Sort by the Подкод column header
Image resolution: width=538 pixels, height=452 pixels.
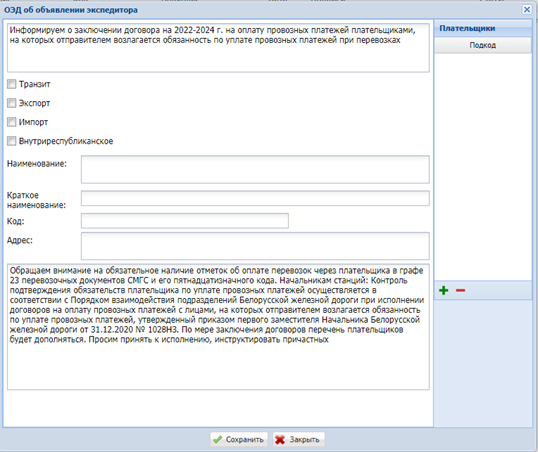tap(483, 45)
